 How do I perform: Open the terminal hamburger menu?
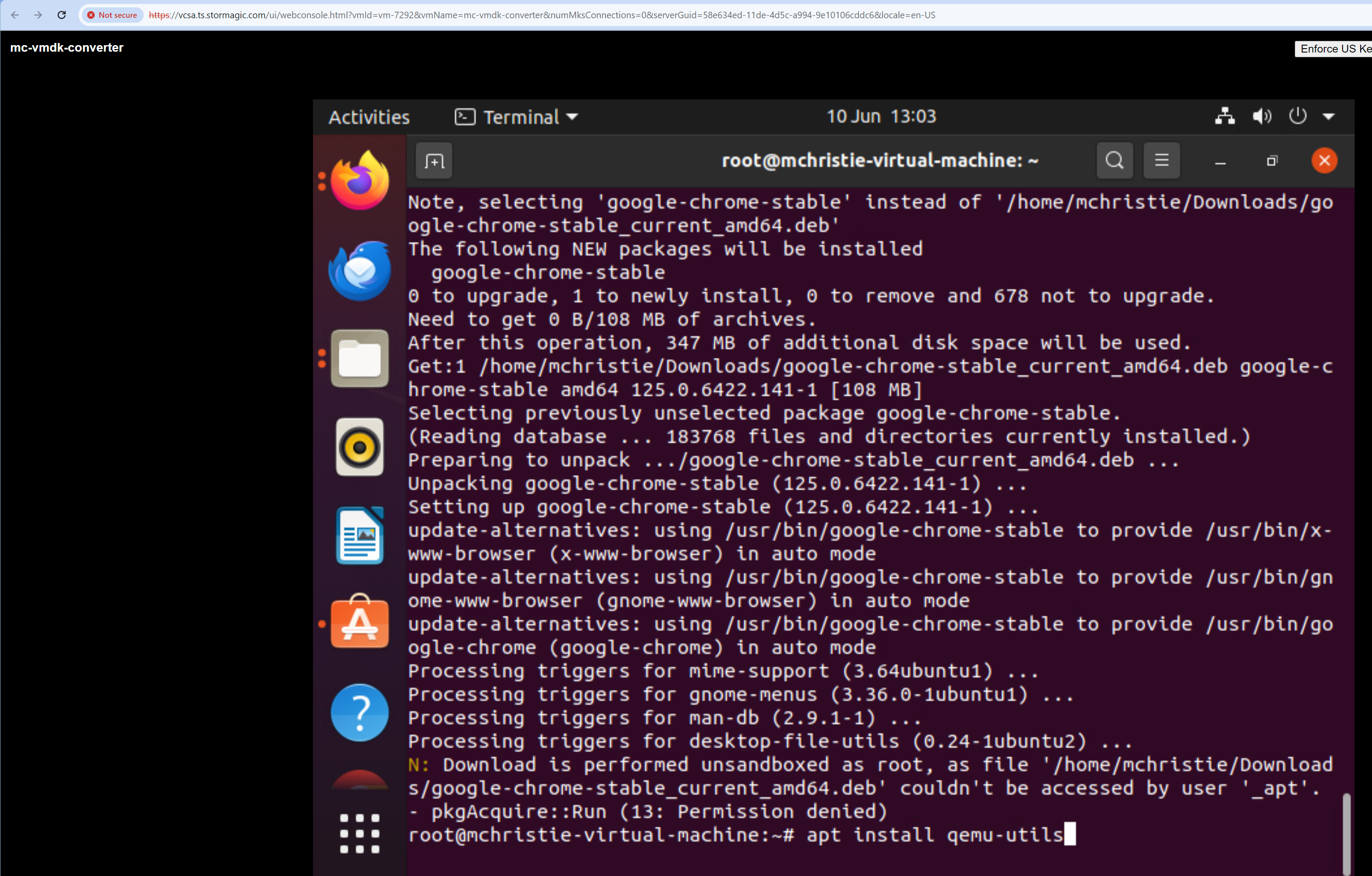pyautogui.click(x=1162, y=161)
